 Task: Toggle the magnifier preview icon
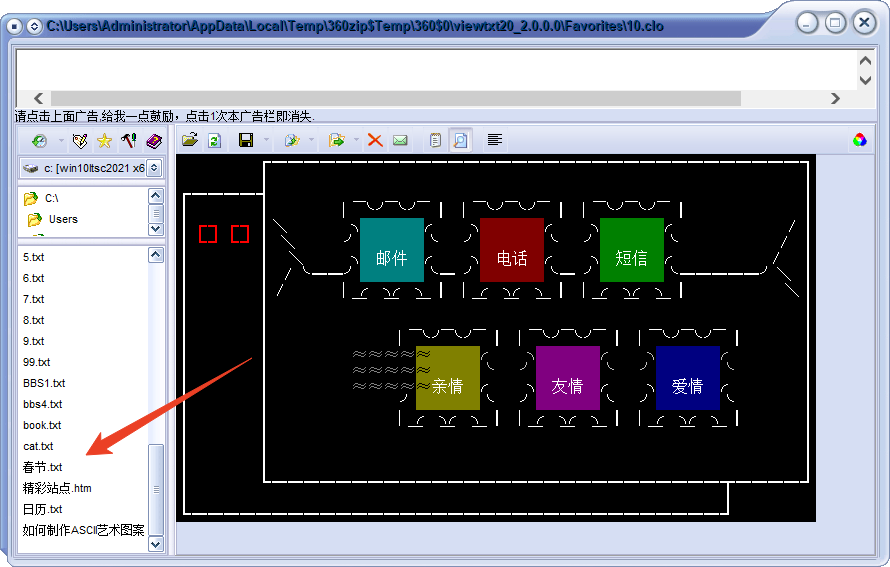point(460,140)
